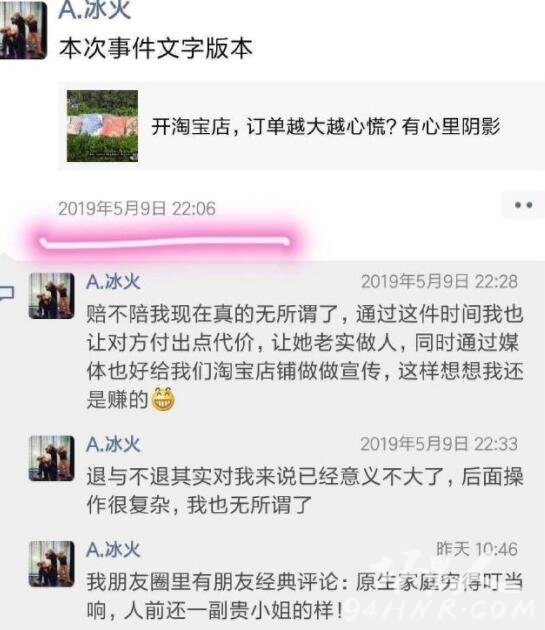The image size is (545, 630).
Task: Tap the post timestamp 2019年5月9日 22:06
Action: tap(137, 209)
